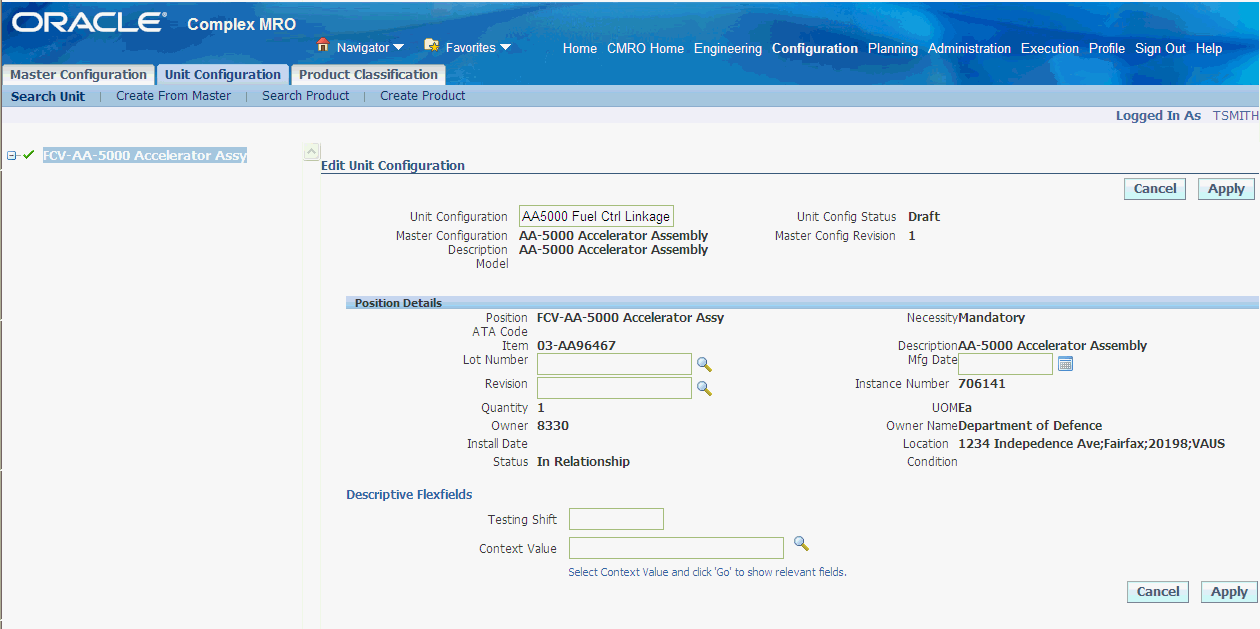
Task: Open Engineering menu link
Action: tap(728, 48)
